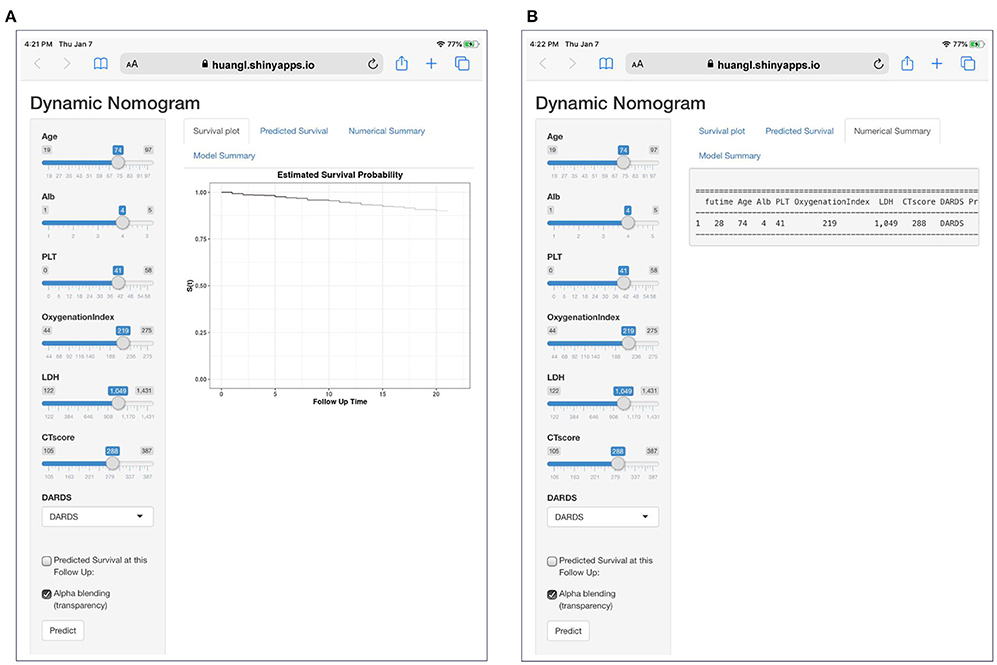
Task: Switch to Predicted Survival tab in panel A
Action: pos(294,131)
